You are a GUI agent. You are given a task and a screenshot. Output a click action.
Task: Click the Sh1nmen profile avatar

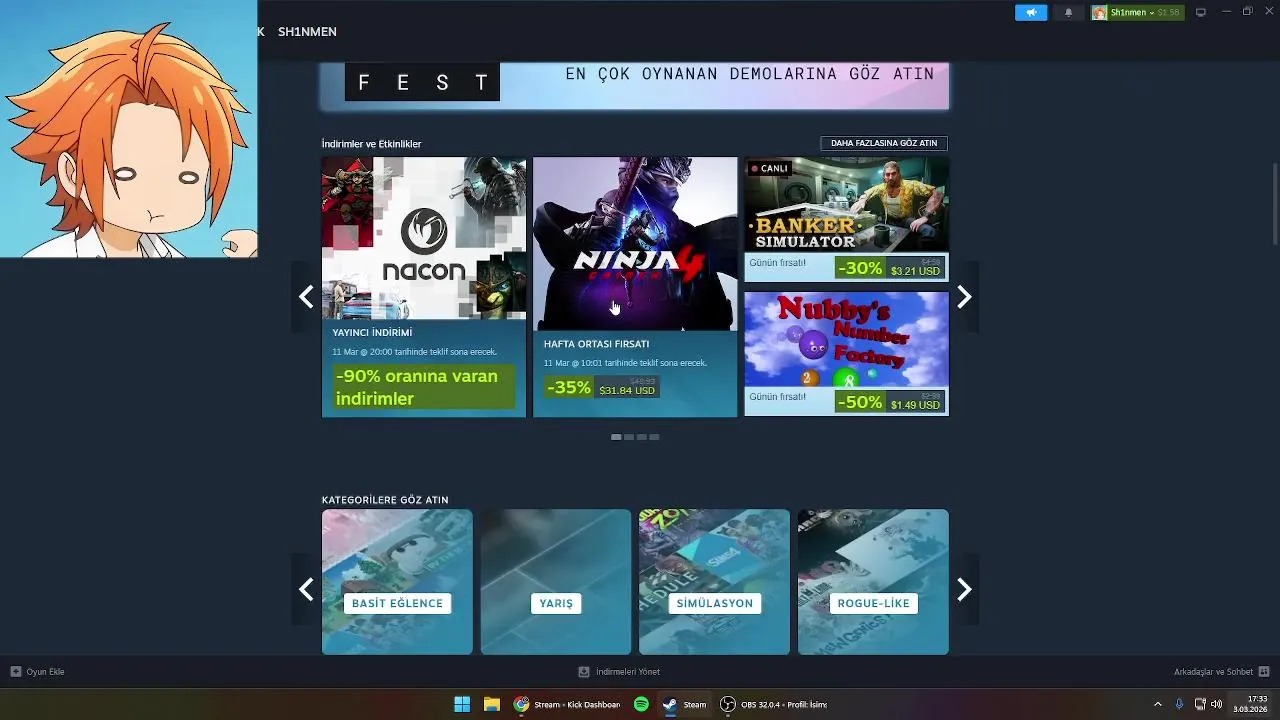point(1100,12)
